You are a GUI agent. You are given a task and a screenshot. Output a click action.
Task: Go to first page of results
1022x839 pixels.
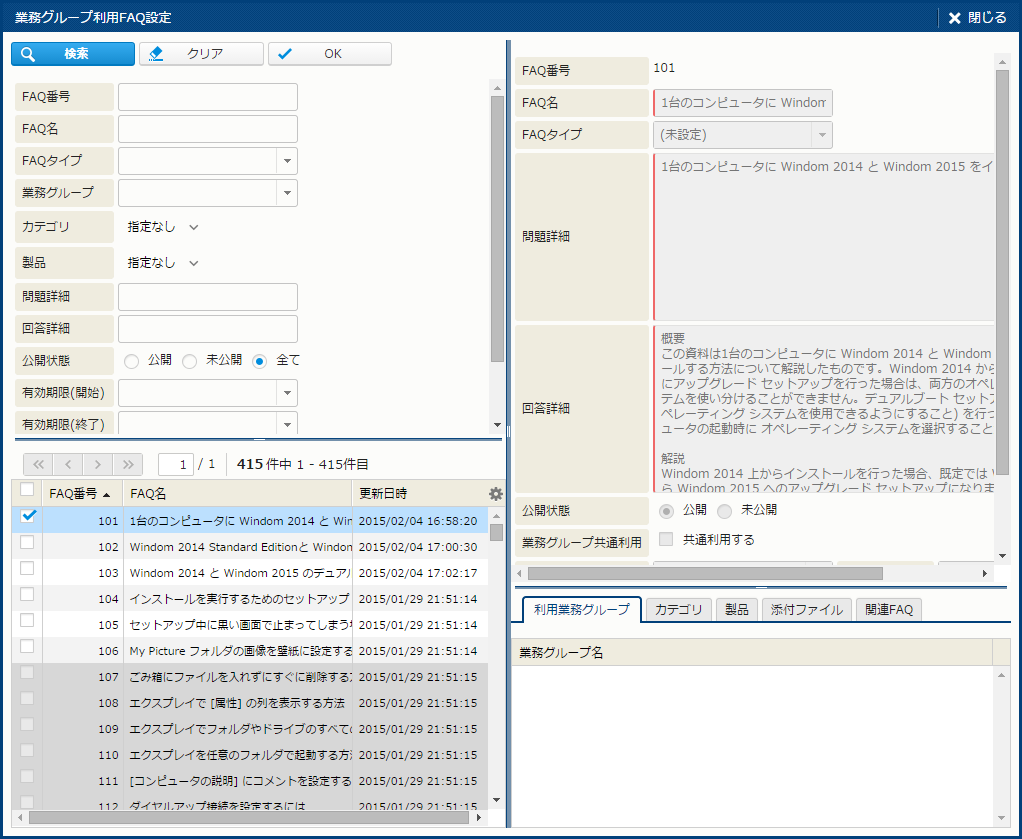[38, 464]
